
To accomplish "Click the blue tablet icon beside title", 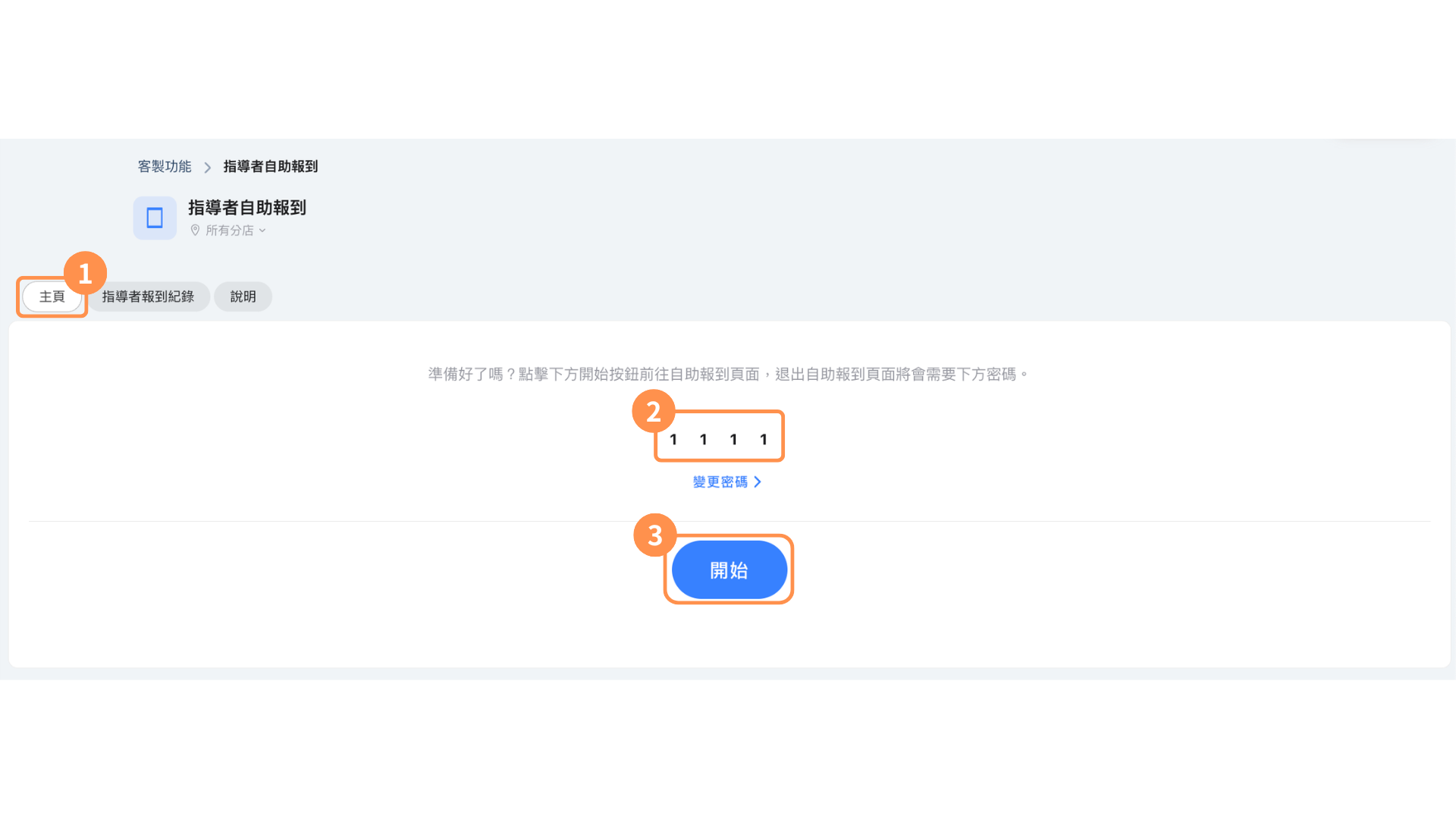I will [x=155, y=218].
